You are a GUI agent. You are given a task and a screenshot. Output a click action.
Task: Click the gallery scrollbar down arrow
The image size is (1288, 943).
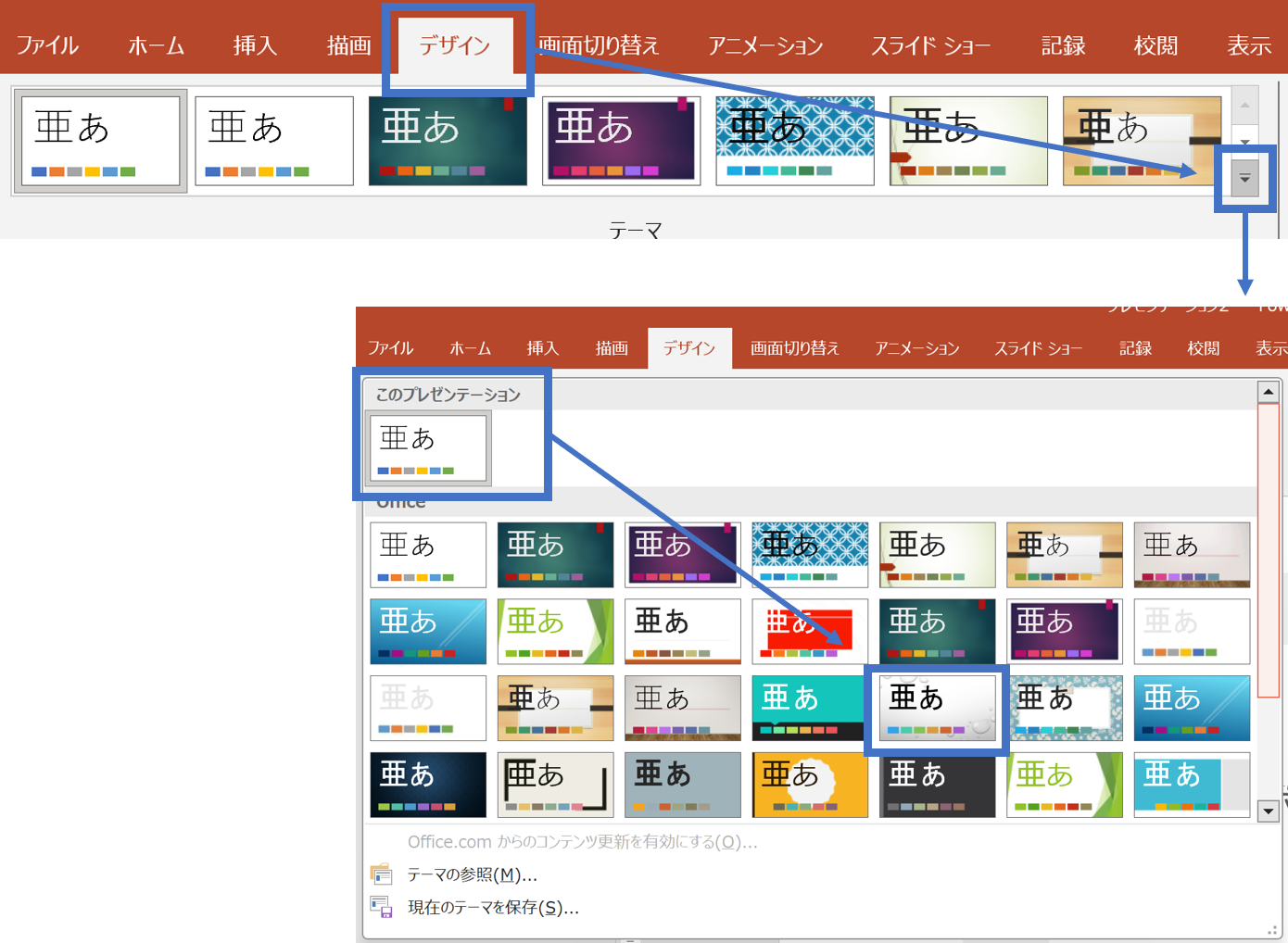point(1269,811)
